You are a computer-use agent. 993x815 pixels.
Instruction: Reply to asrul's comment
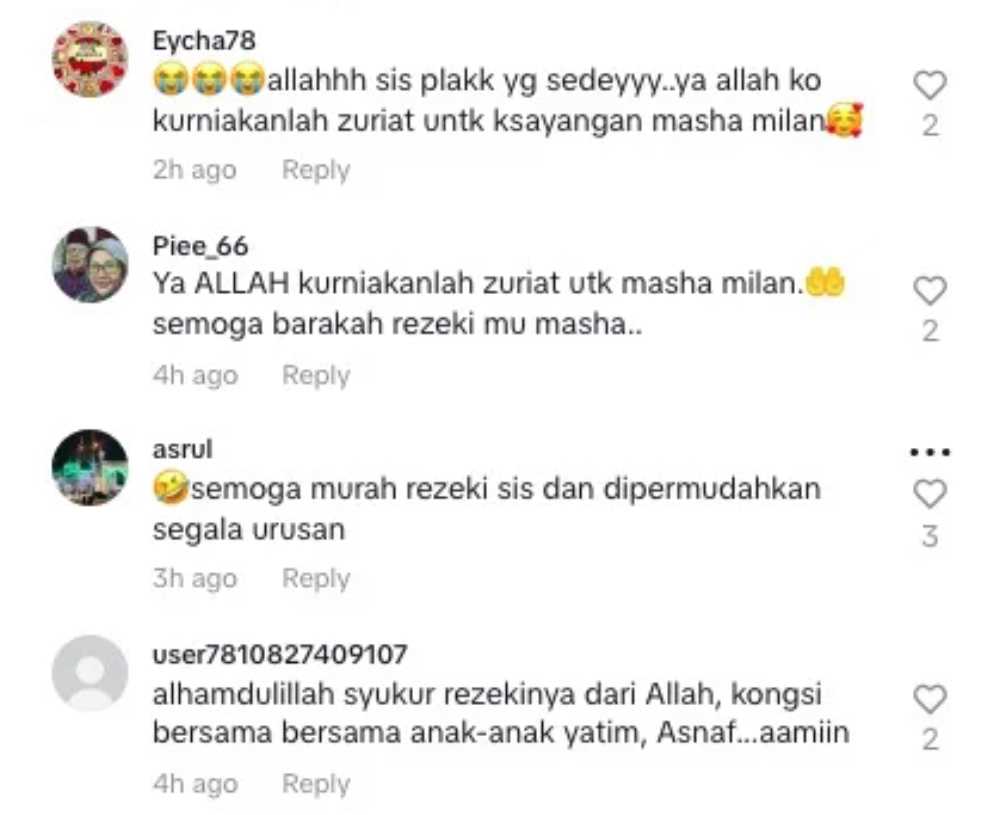pyautogui.click(x=316, y=578)
